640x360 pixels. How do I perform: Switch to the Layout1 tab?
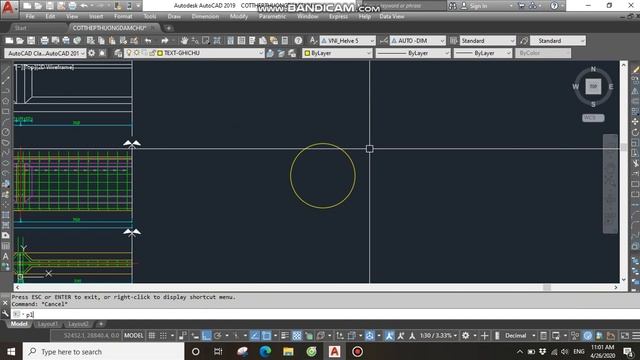tap(47, 324)
